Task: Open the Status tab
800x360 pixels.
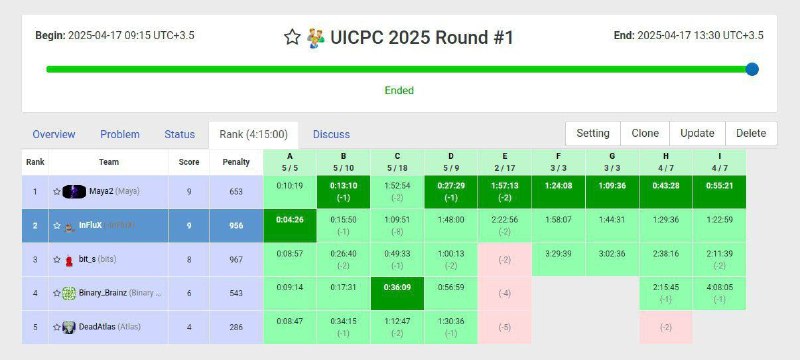Action: pyautogui.click(x=180, y=134)
